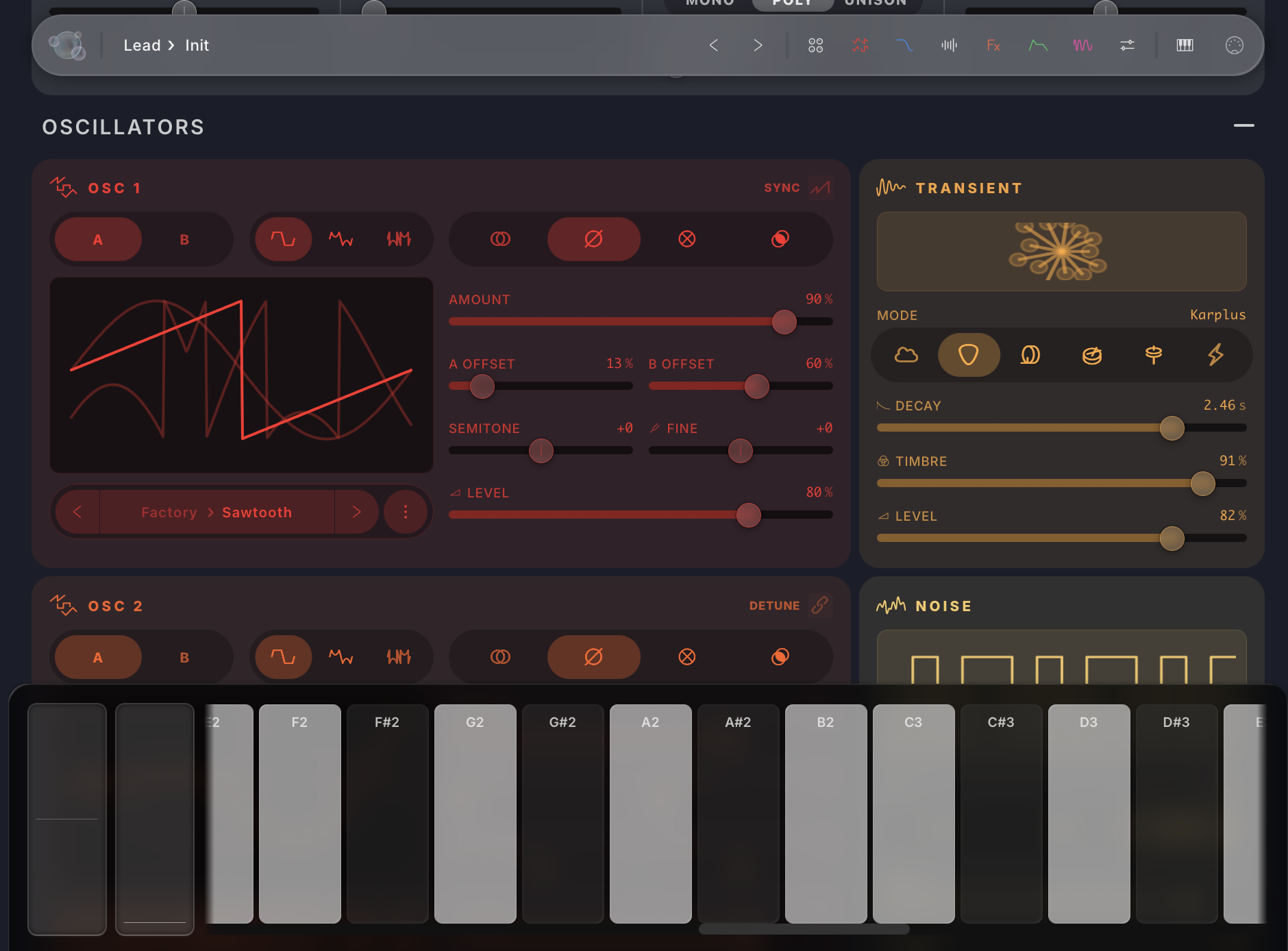Select OSC 1 filled circle blend mode
Screen dimensions: 1288x951
click(780, 239)
